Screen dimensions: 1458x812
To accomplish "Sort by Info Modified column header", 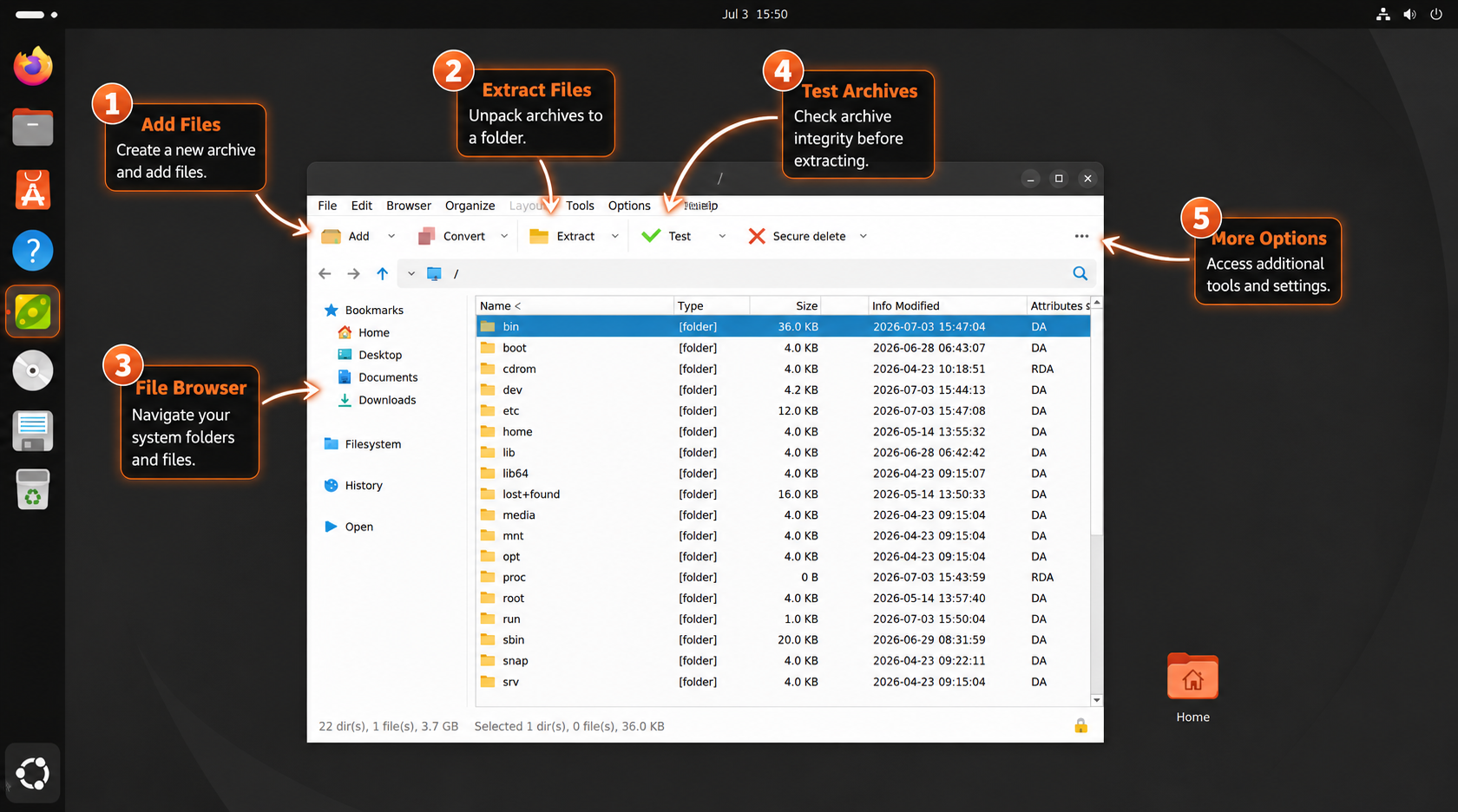I will click(x=947, y=305).
